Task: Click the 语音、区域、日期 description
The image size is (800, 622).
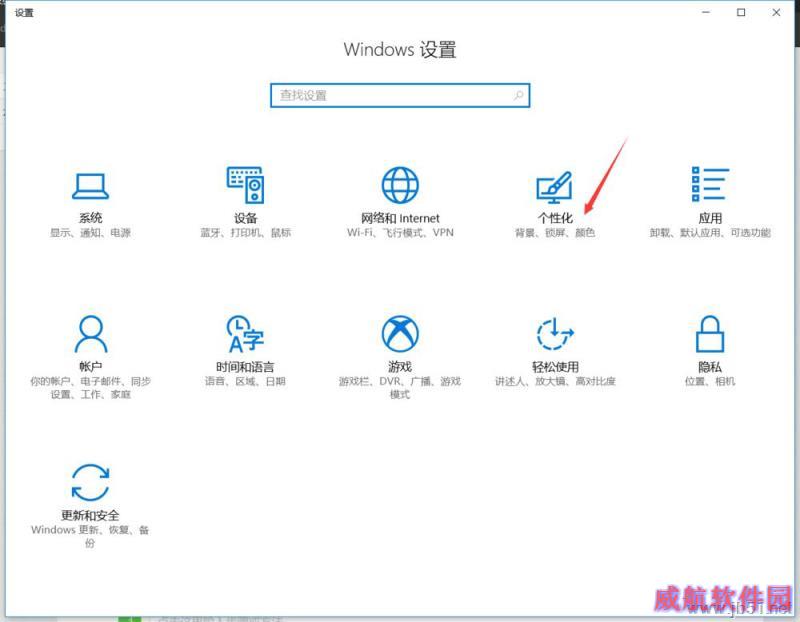Action: tap(245, 381)
